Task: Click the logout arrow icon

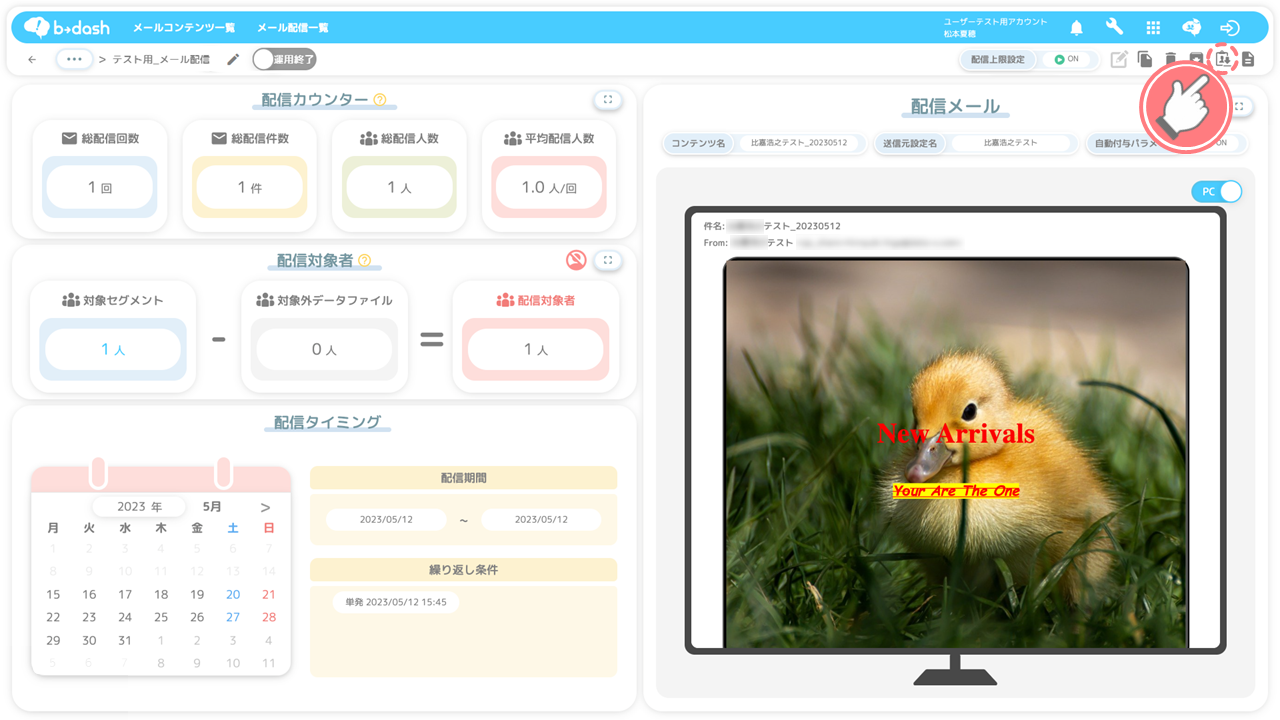Action: tap(1230, 28)
